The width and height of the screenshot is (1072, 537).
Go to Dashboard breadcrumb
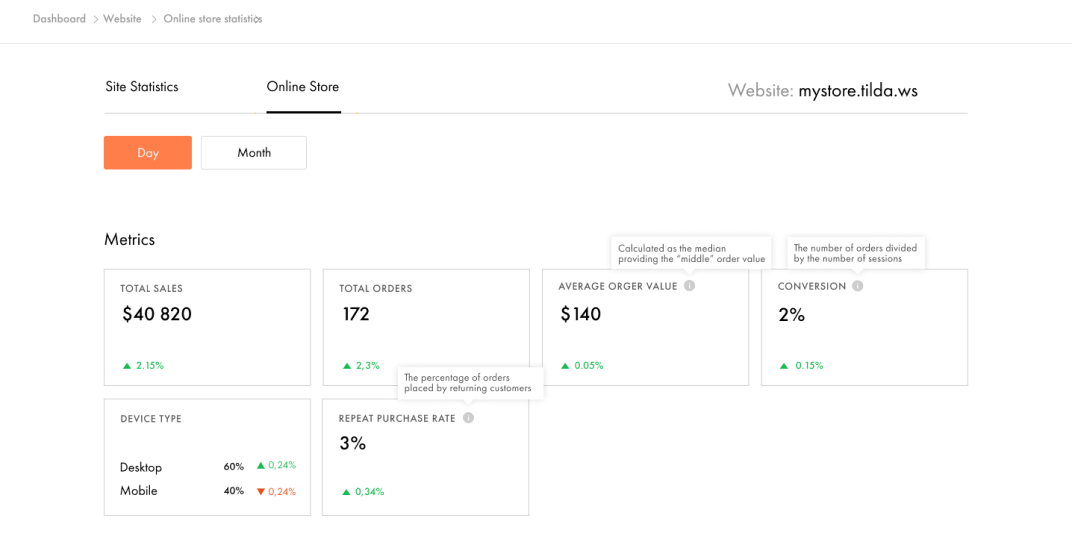coord(59,19)
